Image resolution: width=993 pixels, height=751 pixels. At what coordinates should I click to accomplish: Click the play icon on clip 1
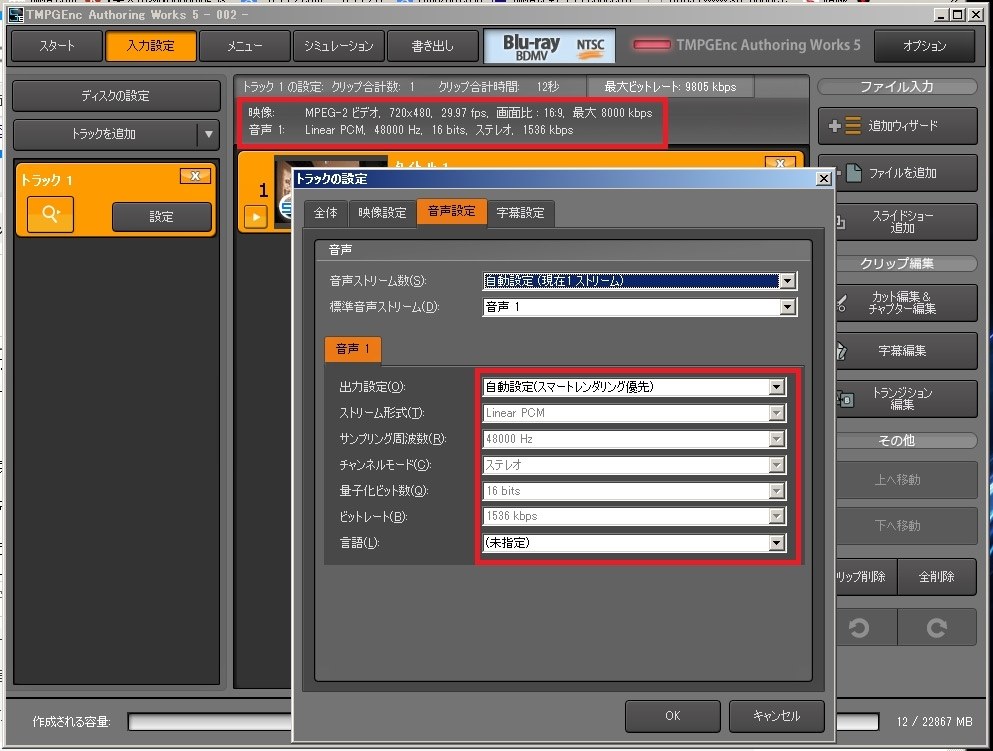[256, 217]
